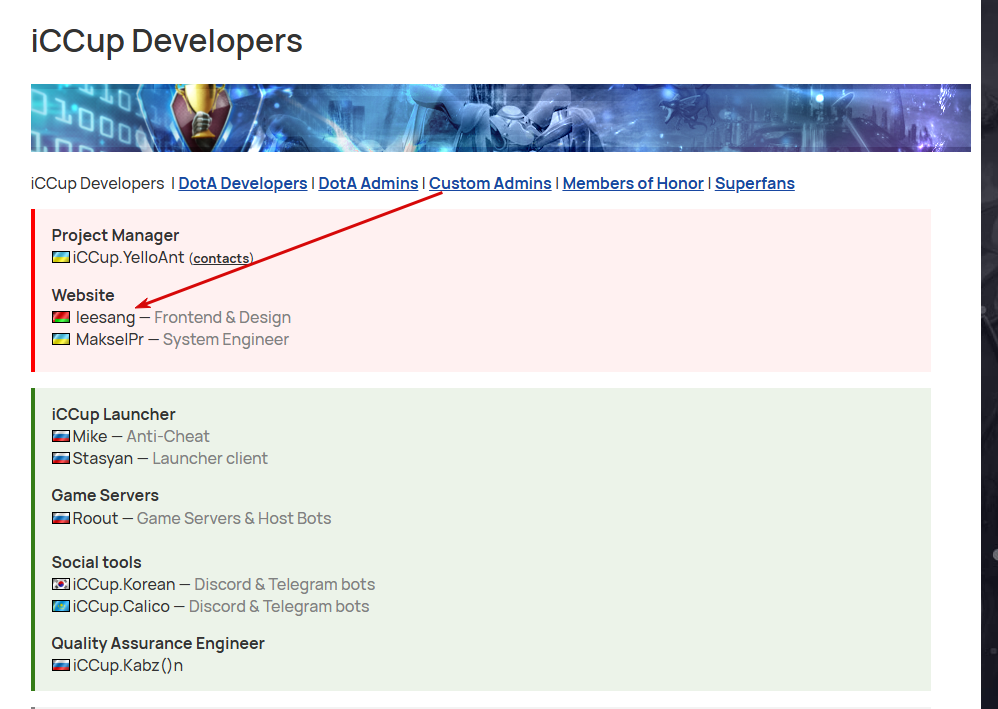Image resolution: width=998 pixels, height=709 pixels.
Task: Click the flag icon beside Stasyan
Action: click(x=60, y=458)
